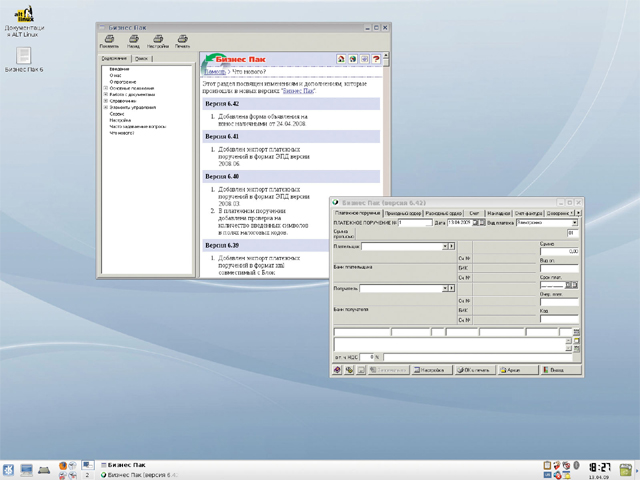The image size is (640, 480).
Task: Expand the Элементы управления tree node
Action: click(106, 107)
